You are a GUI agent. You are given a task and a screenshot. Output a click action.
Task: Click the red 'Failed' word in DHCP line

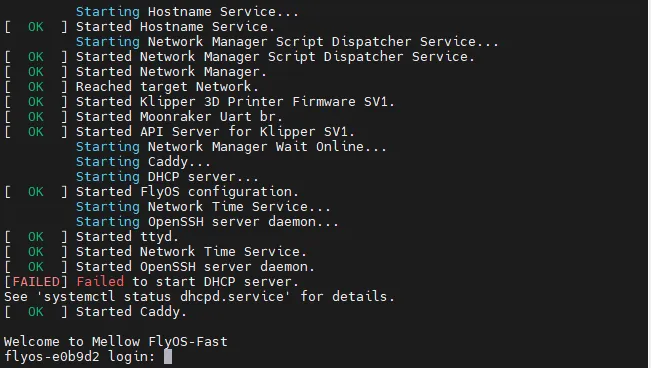(100, 281)
